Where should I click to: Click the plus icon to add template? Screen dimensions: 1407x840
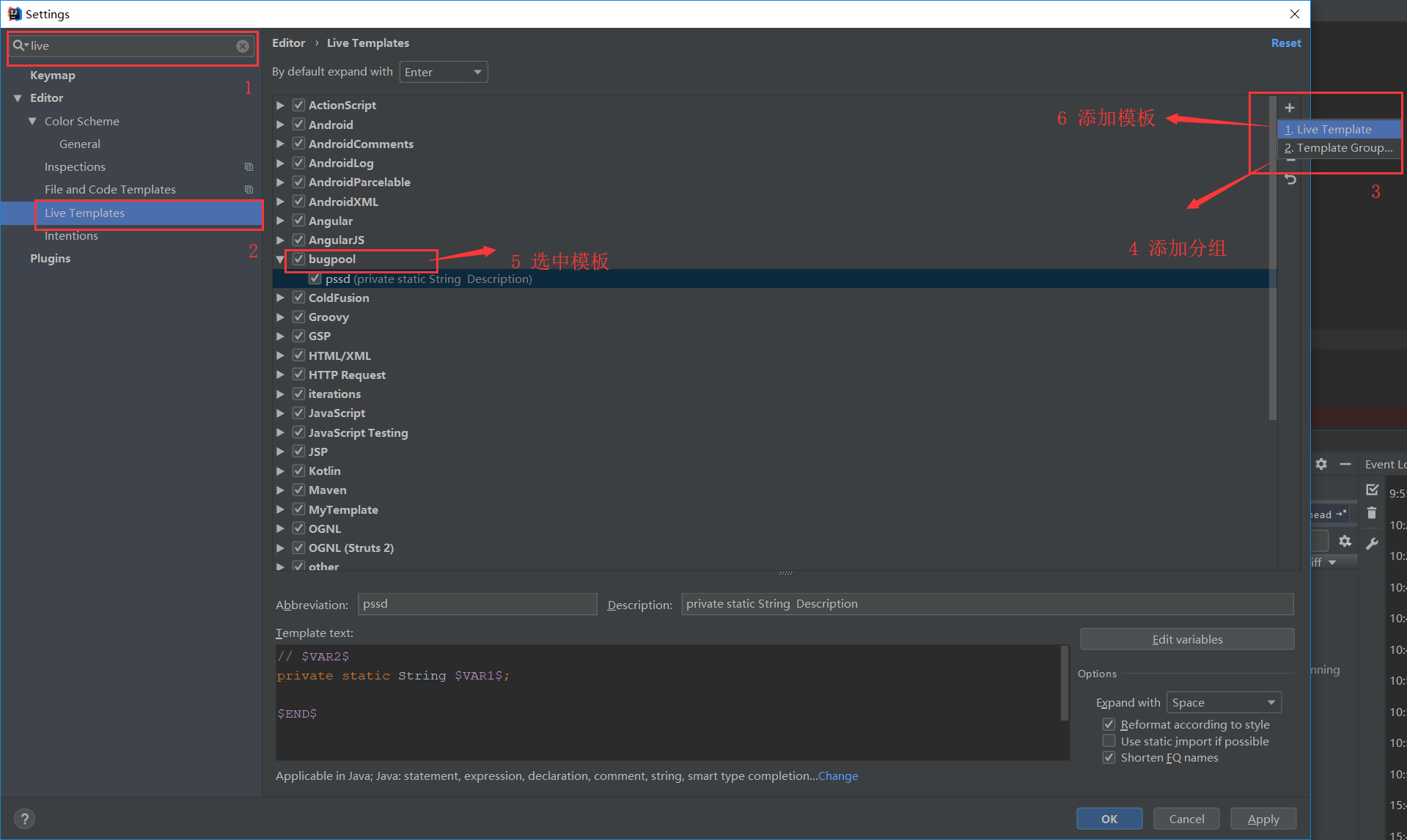1289,108
